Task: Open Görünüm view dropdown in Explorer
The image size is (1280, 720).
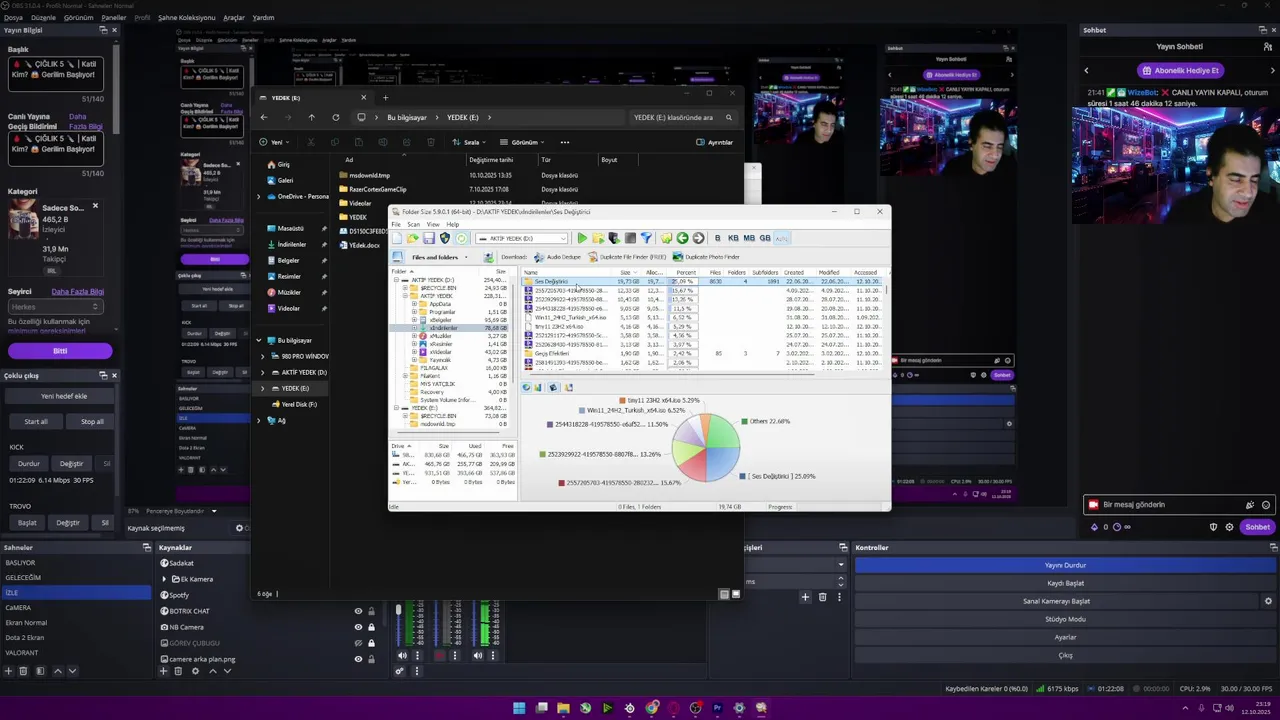Action: tap(523, 142)
